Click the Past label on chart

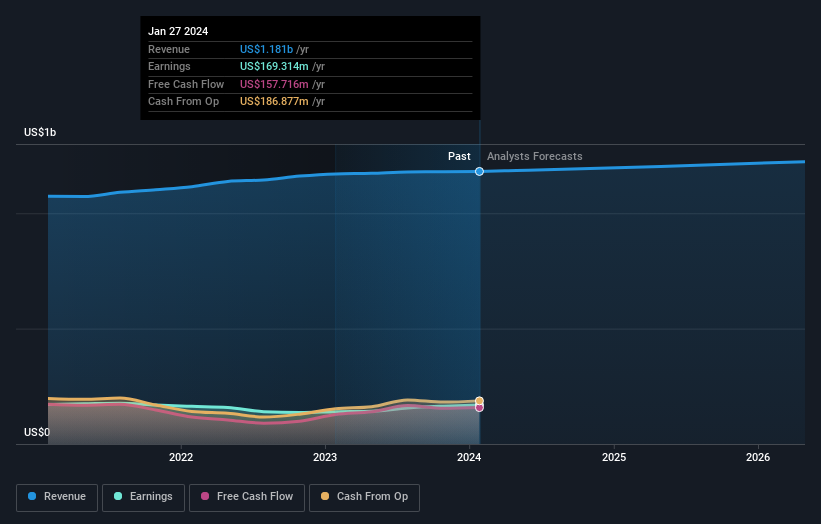[459, 157]
